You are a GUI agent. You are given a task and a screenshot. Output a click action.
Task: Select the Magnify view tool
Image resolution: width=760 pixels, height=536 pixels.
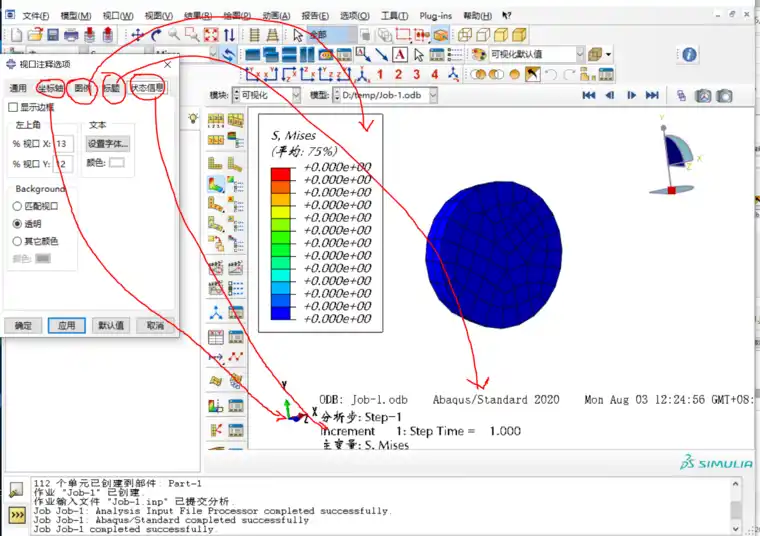tap(174, 35)
